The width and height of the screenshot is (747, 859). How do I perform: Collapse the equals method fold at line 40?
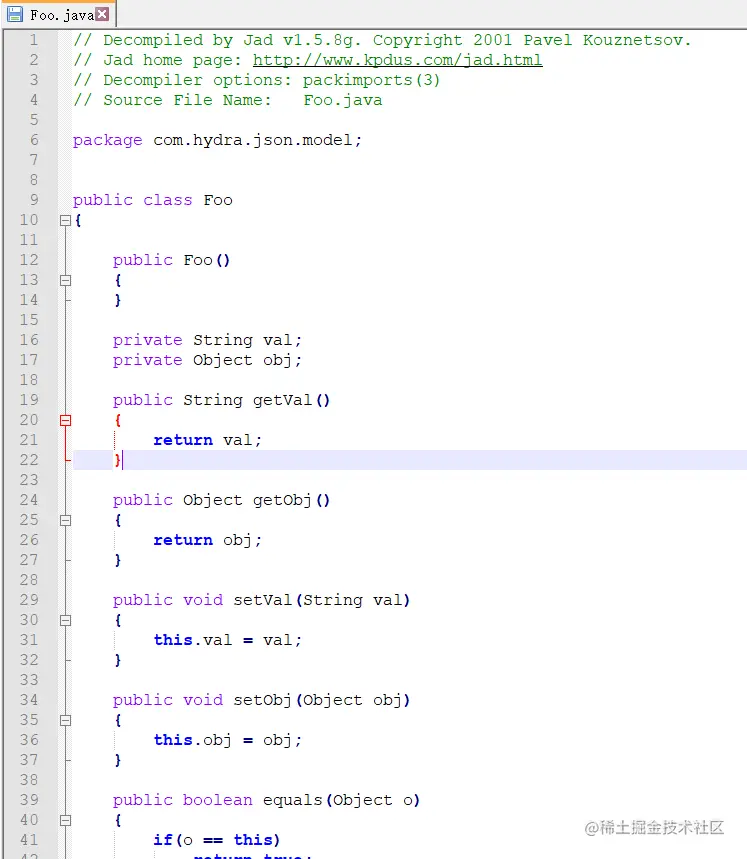click(x=65, y=820)
